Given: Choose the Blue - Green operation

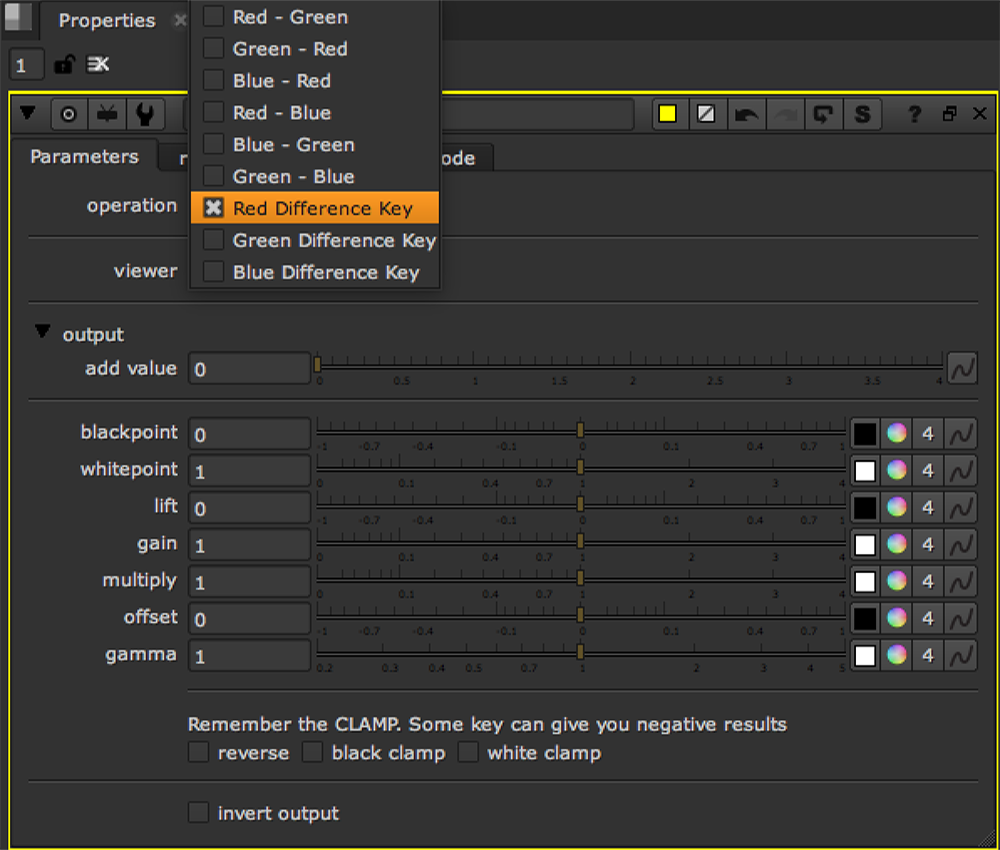Looking at the screenshot, I should coord(293,145).
